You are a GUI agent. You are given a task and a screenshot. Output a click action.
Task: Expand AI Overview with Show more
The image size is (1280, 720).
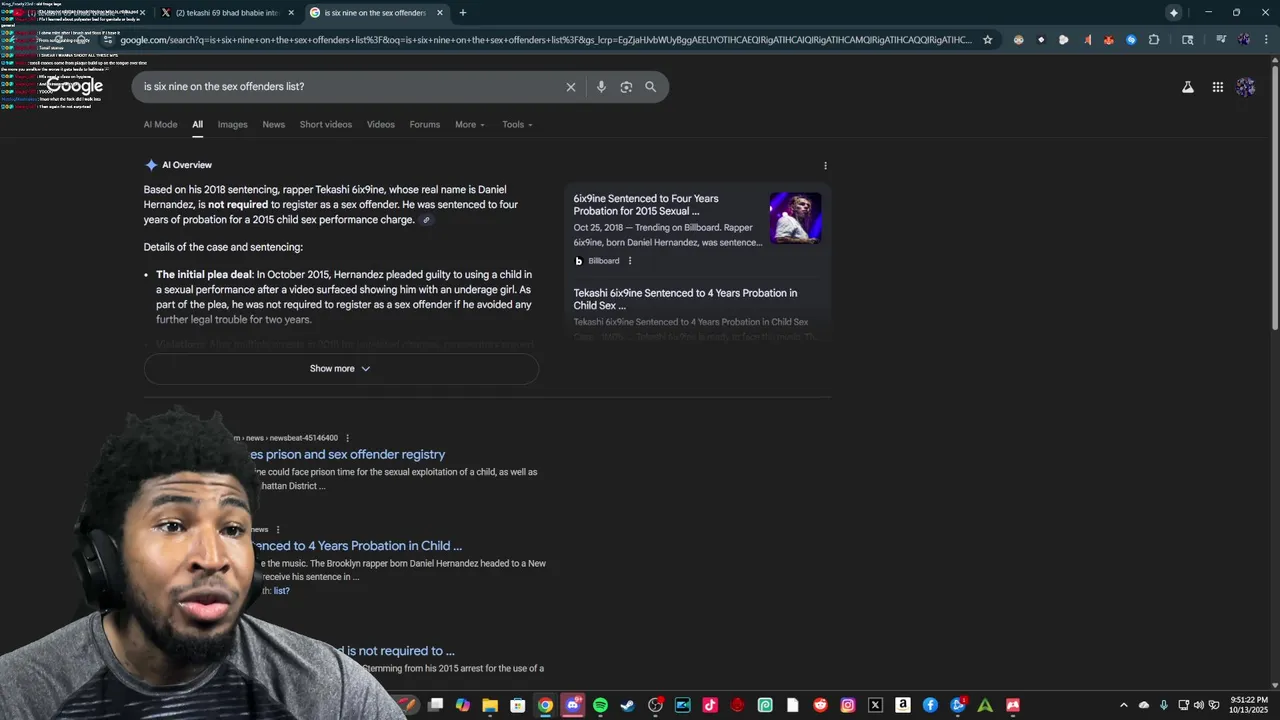click(340, 369)
